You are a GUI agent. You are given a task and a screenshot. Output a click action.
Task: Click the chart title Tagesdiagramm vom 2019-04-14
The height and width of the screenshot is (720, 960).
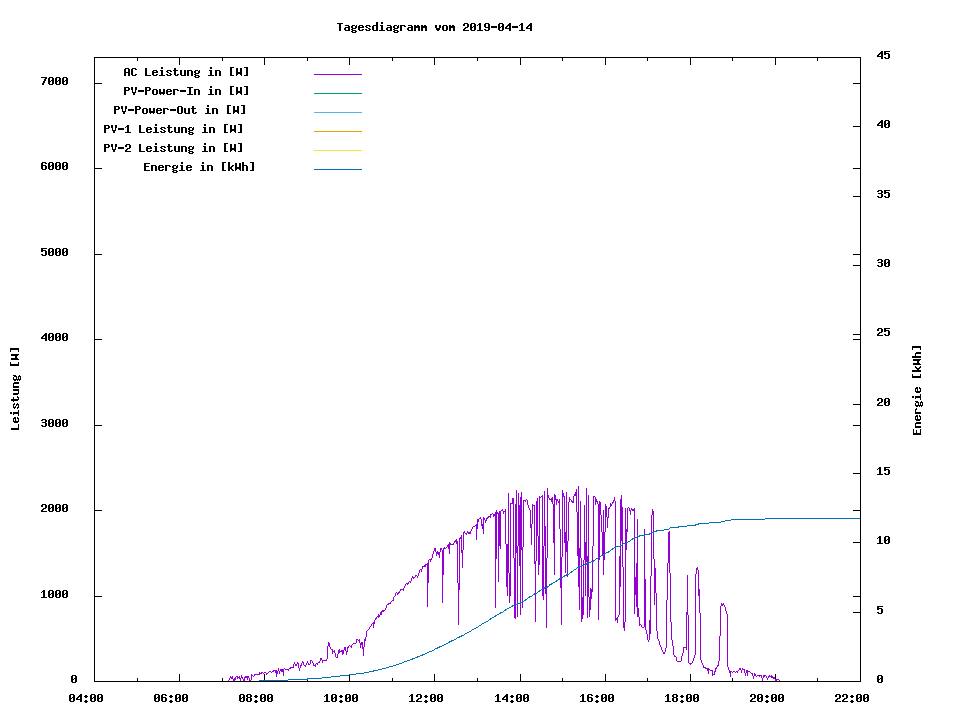434,27
